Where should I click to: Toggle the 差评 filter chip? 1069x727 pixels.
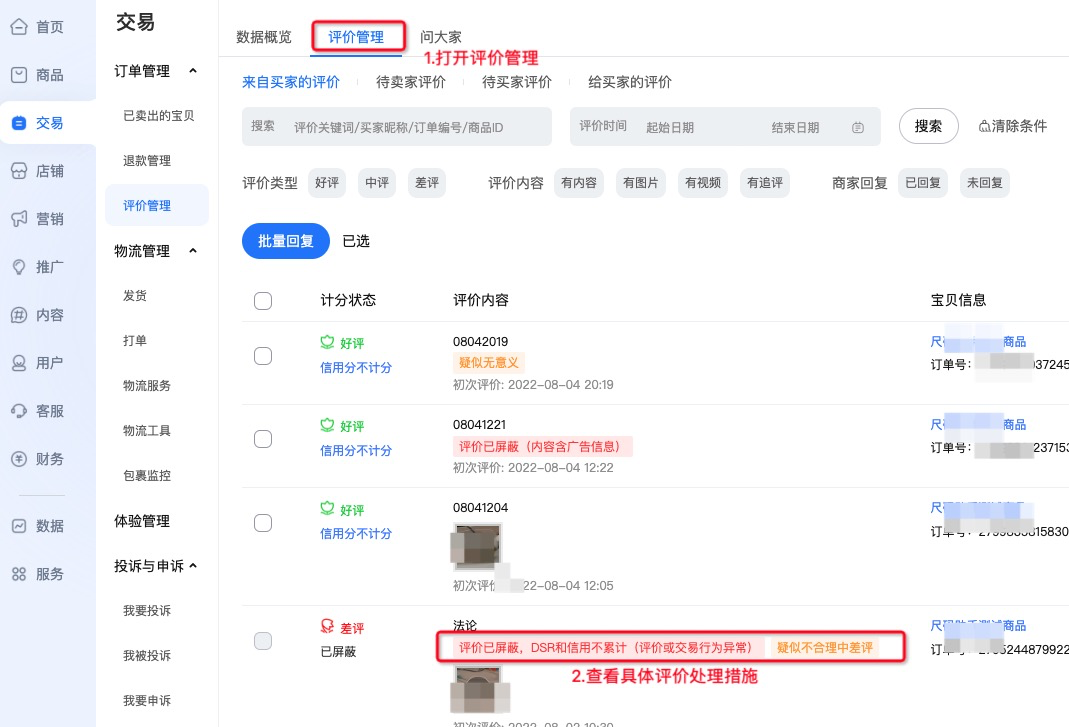pos(427,183)
